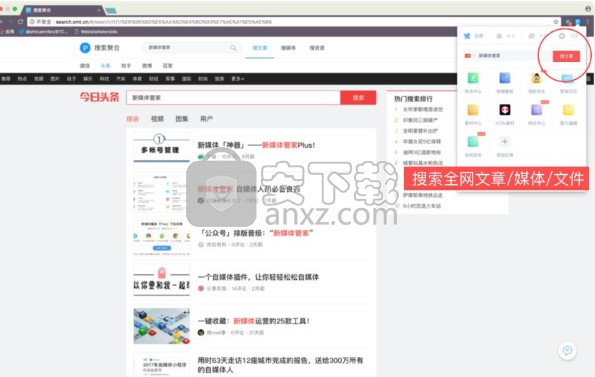
Task: Open the search engine dropdown in popup
Action: 469,56
